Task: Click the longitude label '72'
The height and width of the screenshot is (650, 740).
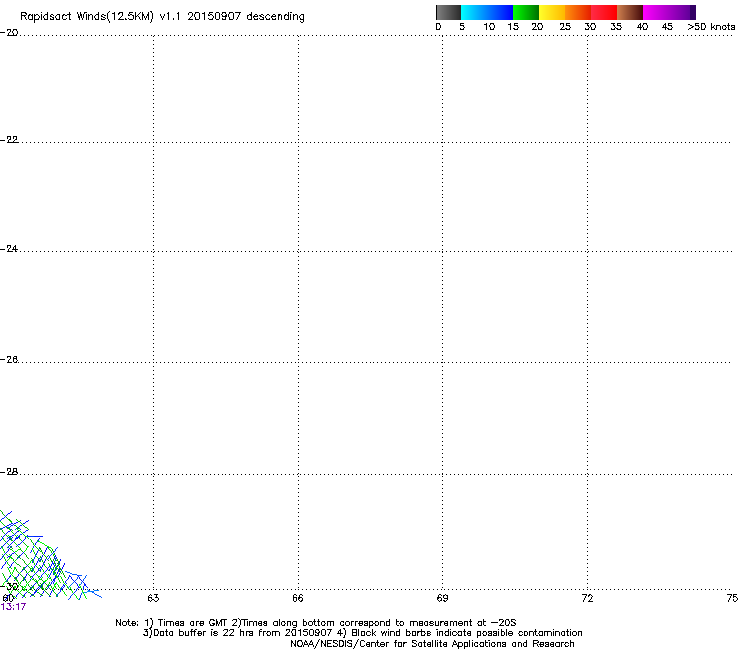Action: tap(587, 598)
